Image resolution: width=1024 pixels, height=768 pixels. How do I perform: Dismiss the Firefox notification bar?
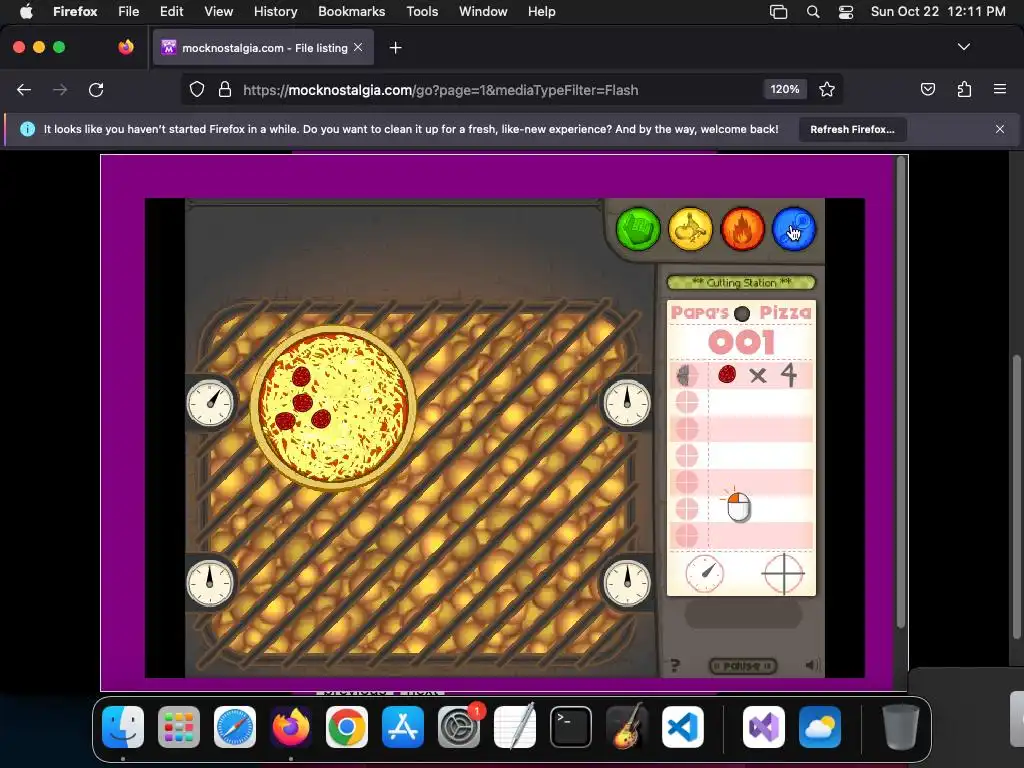point(999,129)
